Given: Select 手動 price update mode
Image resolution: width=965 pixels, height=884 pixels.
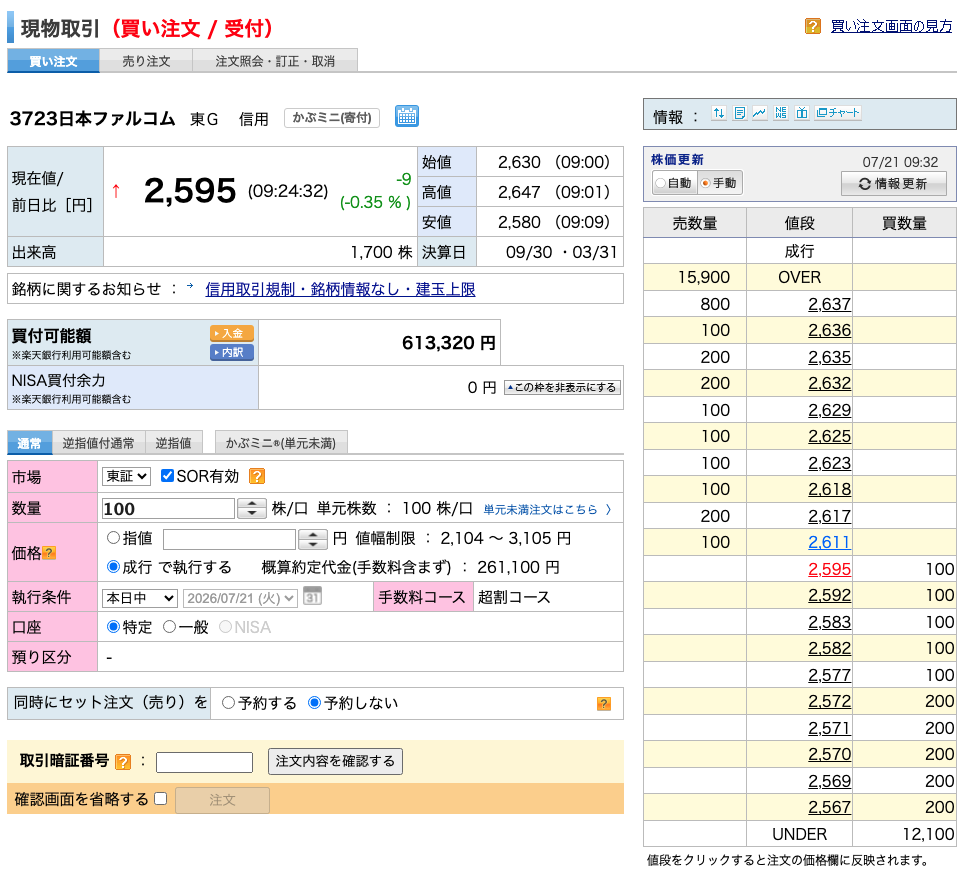Looking at the screenshot, I should tap(719, 183).
